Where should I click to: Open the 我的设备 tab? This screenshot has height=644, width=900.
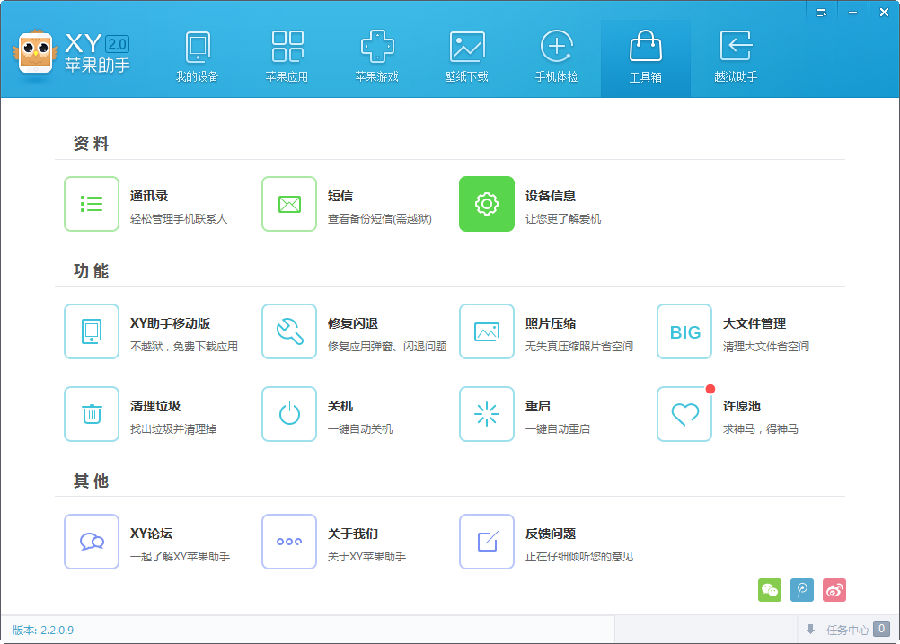point(197,57)
